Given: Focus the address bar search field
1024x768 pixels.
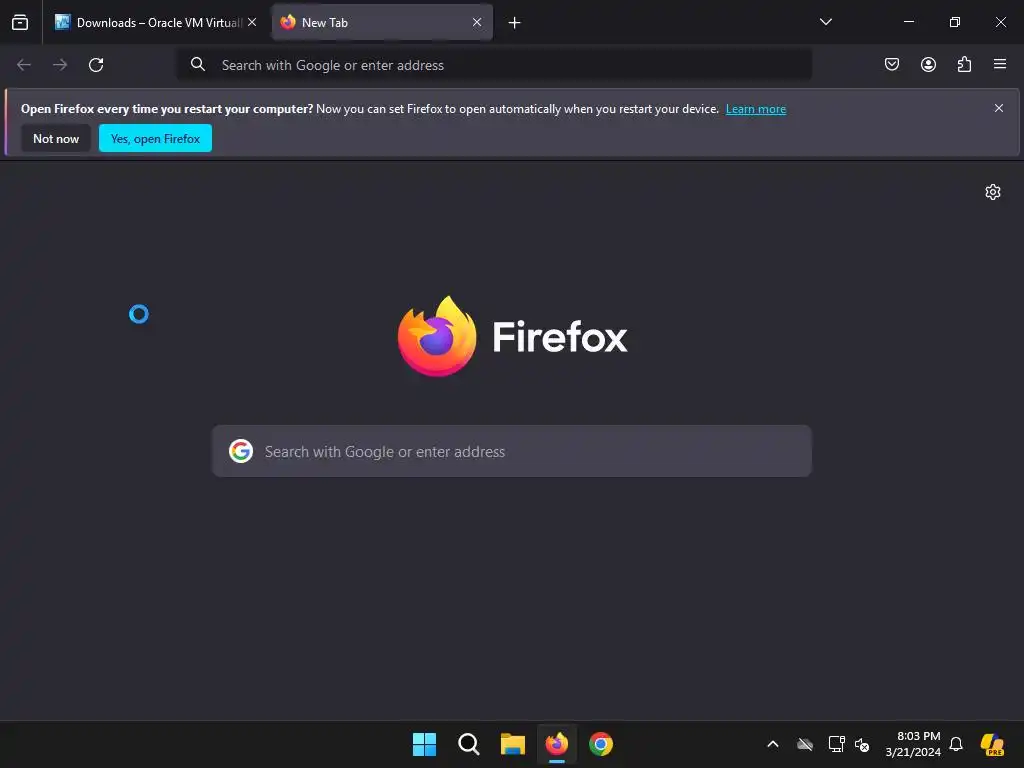Looking at the screenshot, I should coord(494,65).
